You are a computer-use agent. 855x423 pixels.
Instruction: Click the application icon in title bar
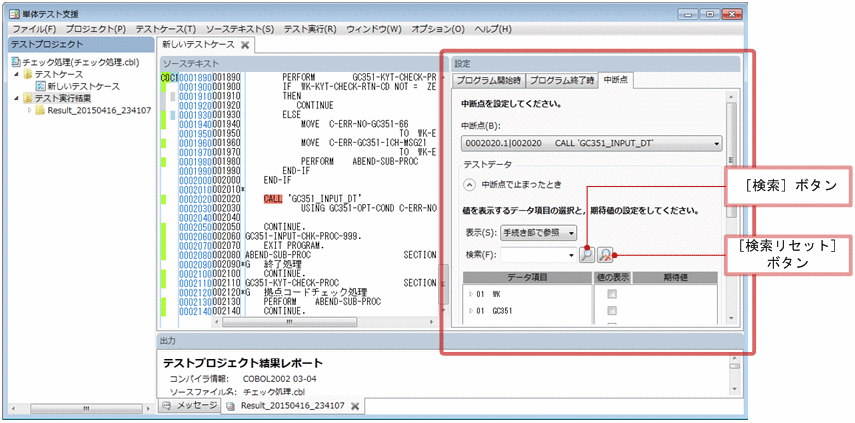coord(15,14)
